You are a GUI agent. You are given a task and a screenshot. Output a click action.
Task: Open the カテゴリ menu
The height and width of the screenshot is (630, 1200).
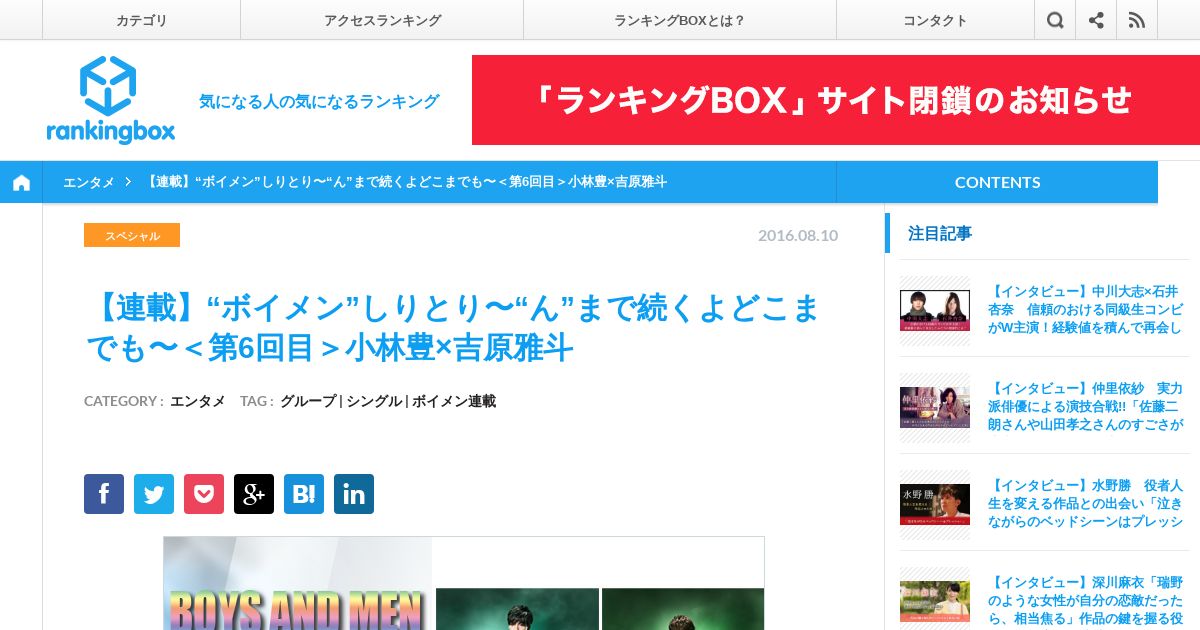point(141,20)
